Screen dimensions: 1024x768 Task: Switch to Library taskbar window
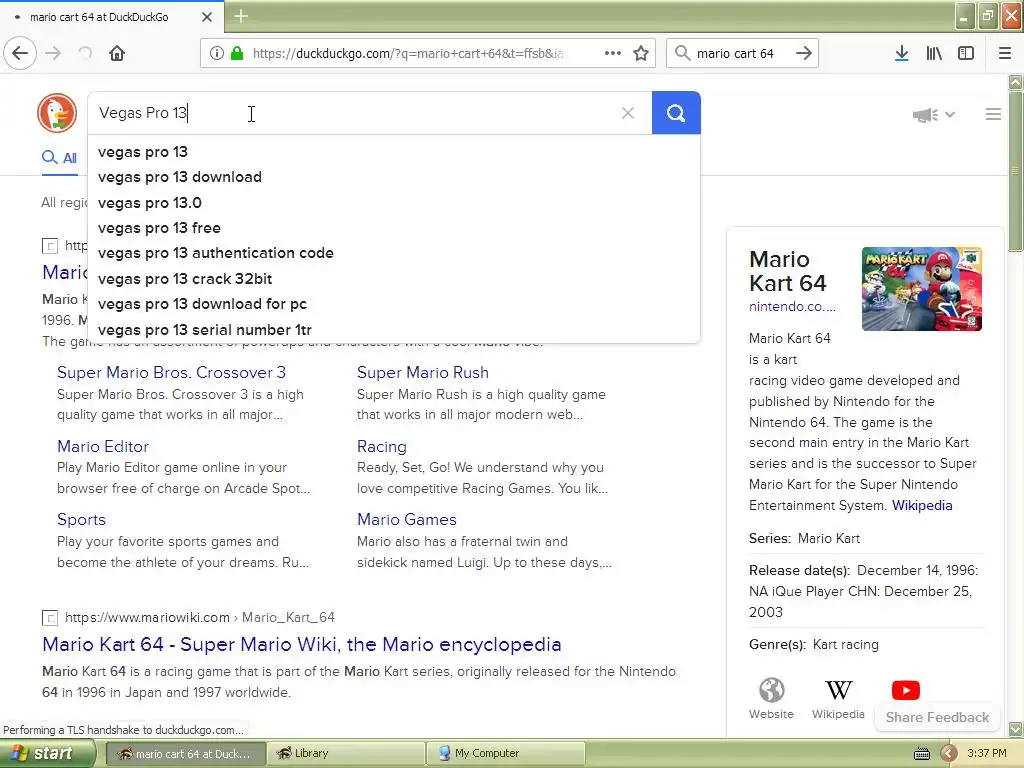(344, 753)
